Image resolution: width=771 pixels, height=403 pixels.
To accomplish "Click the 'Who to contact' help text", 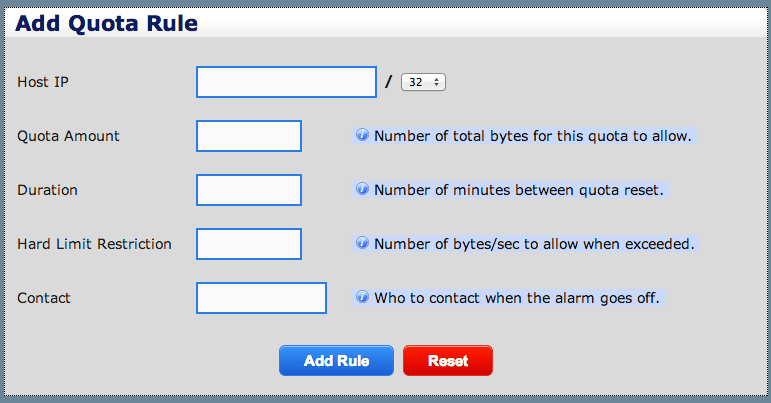I will pos(516,298).
